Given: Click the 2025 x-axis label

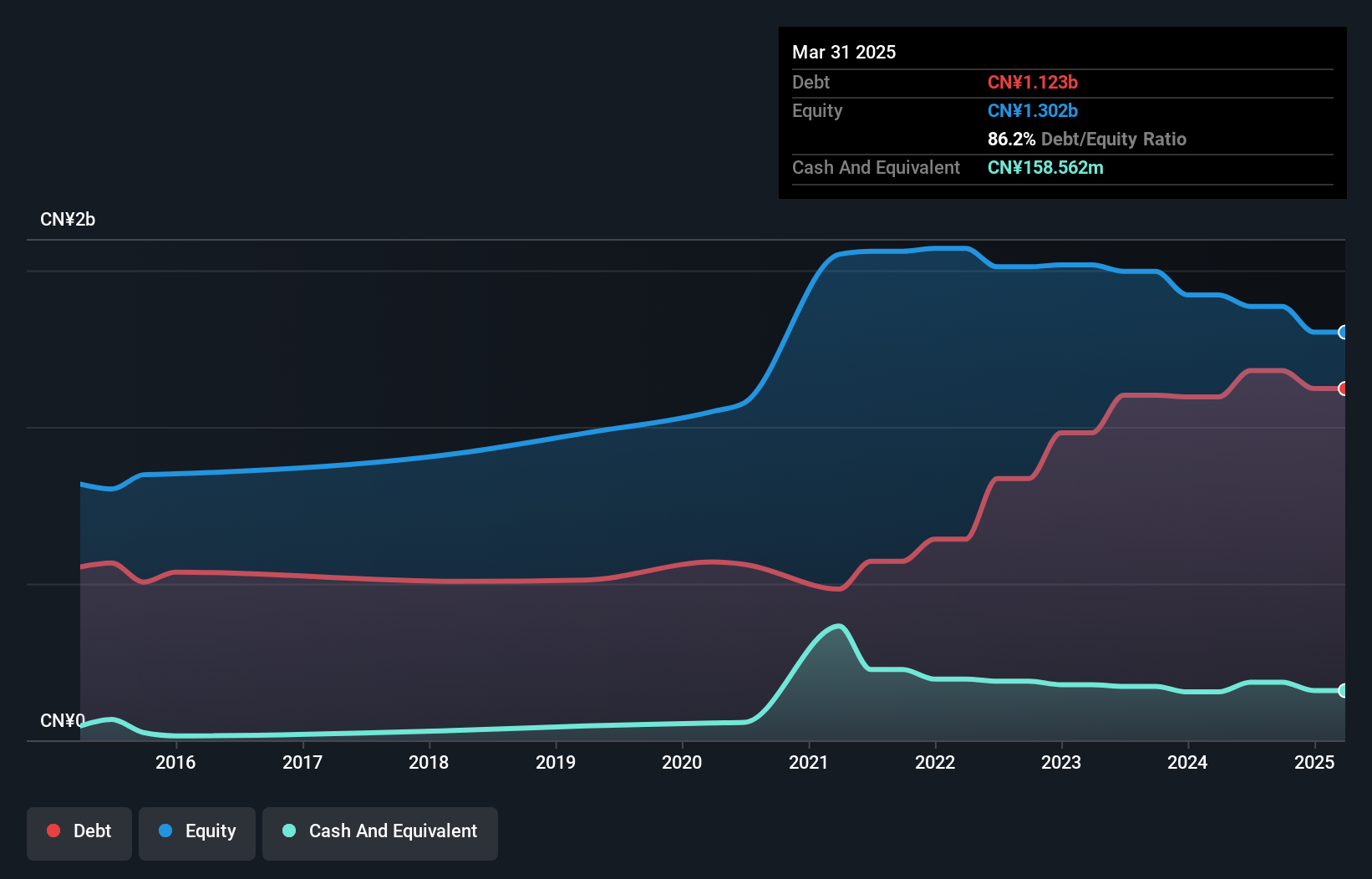Looking at the screenshot, I should pyautogui.click(x=1314, y=762).
